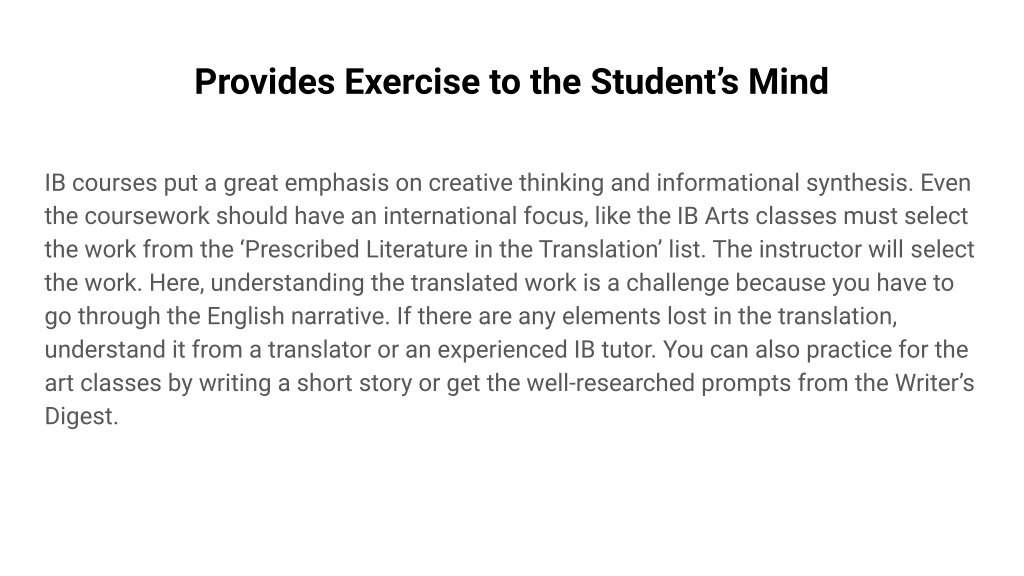This screenshot has width=1024, height=576.
Task: Click the phrase 'informational synthesis'
Action: [784, 183]
